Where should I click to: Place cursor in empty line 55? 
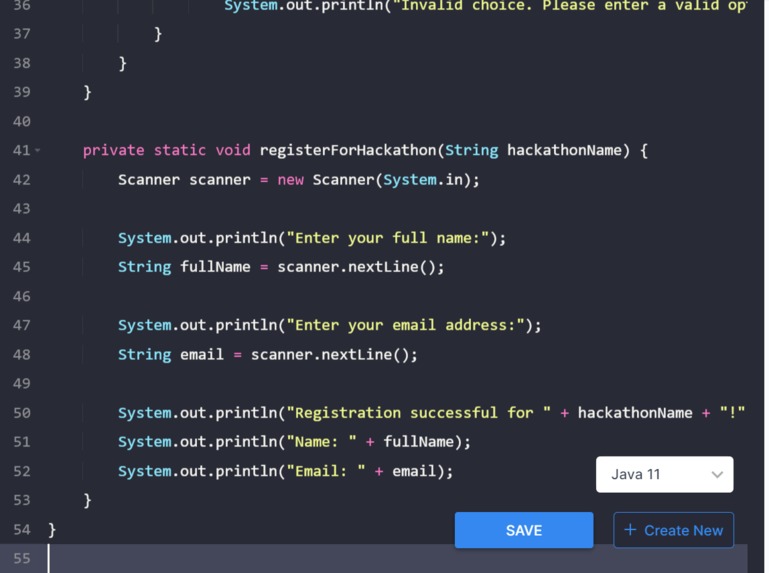pyautogui.click(x=397, y=558)
